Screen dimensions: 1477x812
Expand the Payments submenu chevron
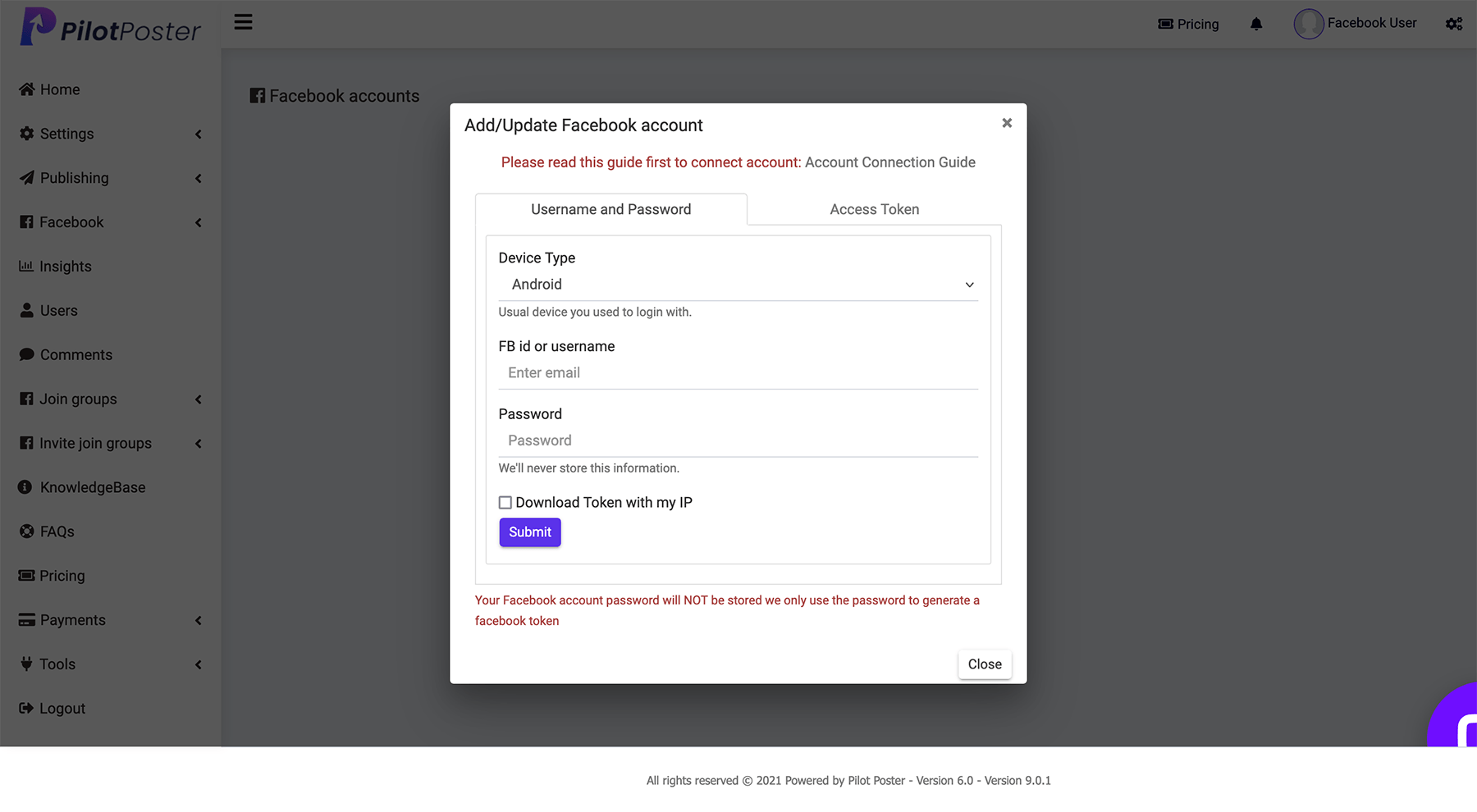click(x=199, y=621)
